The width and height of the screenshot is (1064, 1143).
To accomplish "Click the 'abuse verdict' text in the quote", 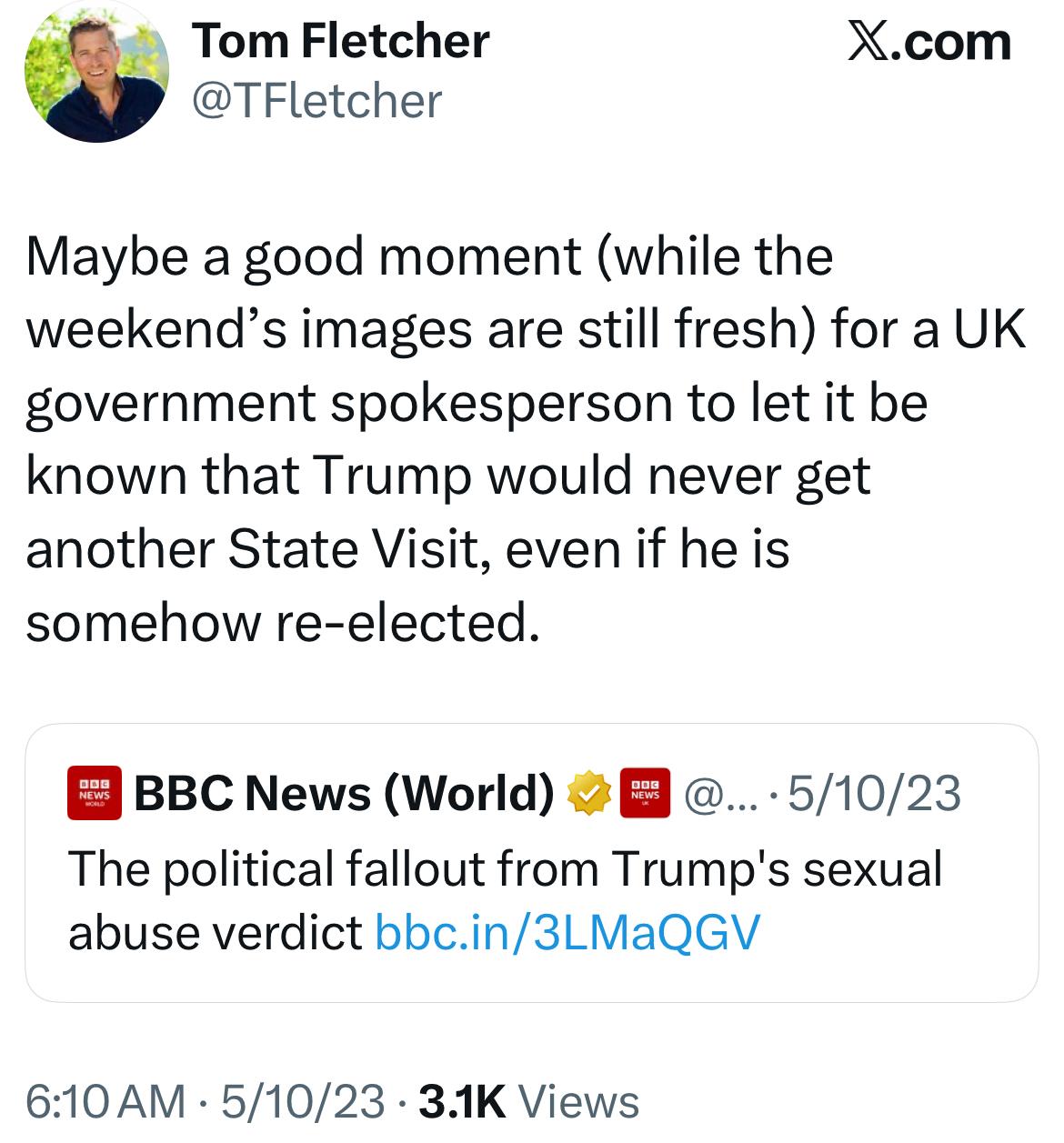I will 216,931.
